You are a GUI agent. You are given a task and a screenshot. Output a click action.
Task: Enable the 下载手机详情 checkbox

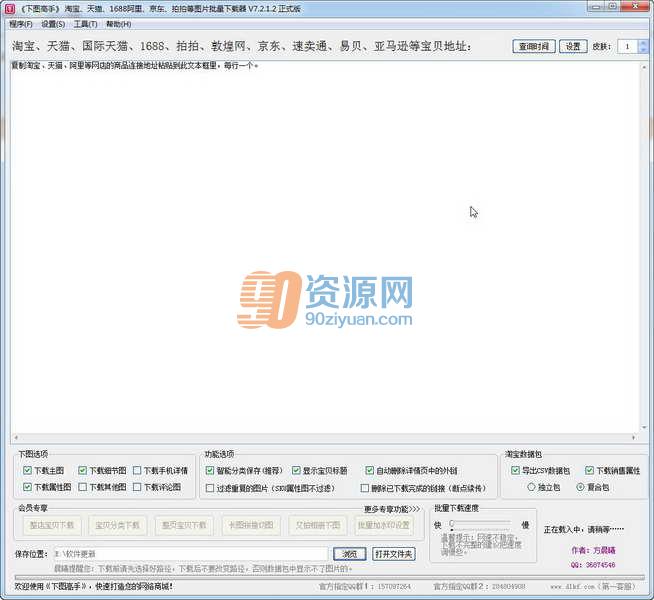[x=137, y=470]
